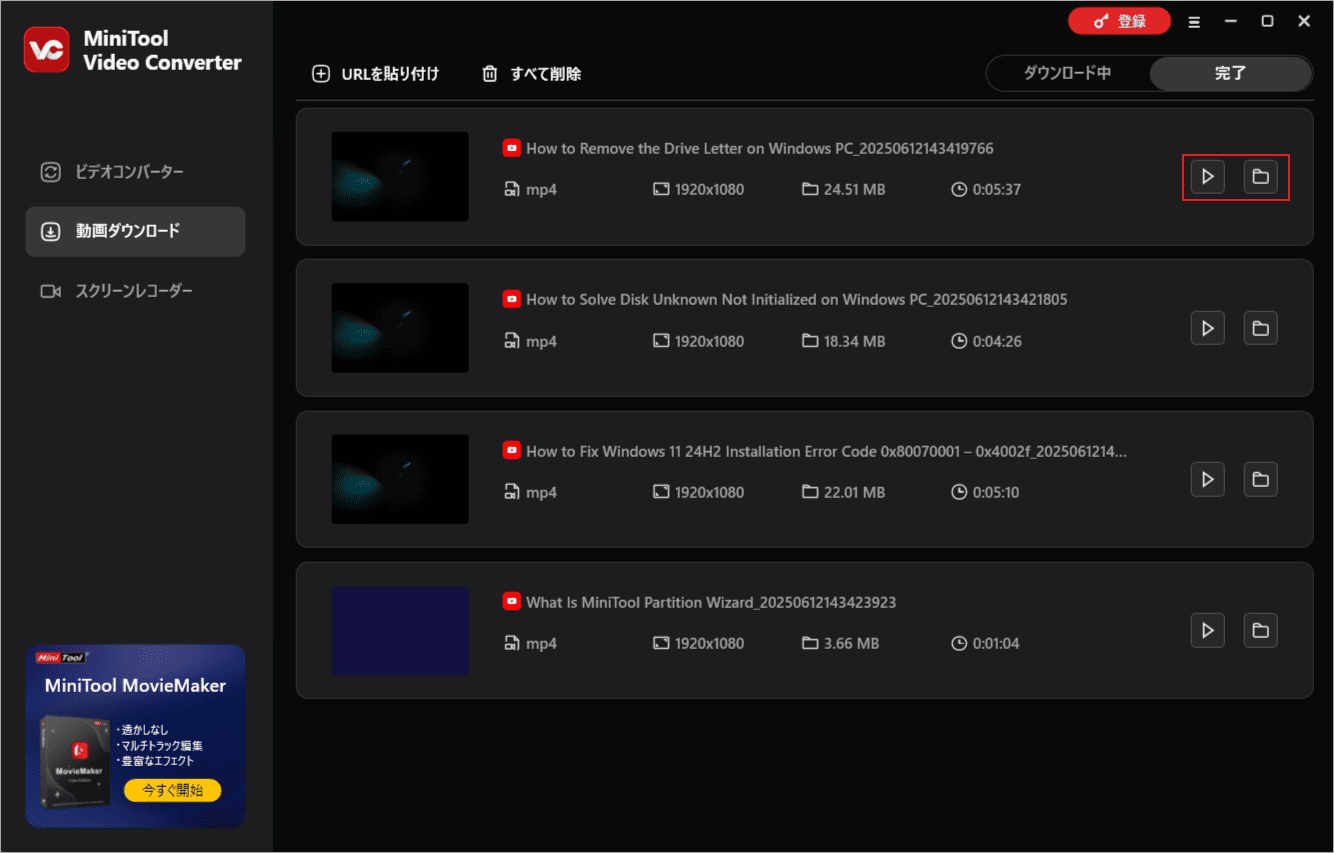Click すべて削除 to clear the list
Image resolution: width=1334 pixels, height=853 pixels.
[532, 73]
